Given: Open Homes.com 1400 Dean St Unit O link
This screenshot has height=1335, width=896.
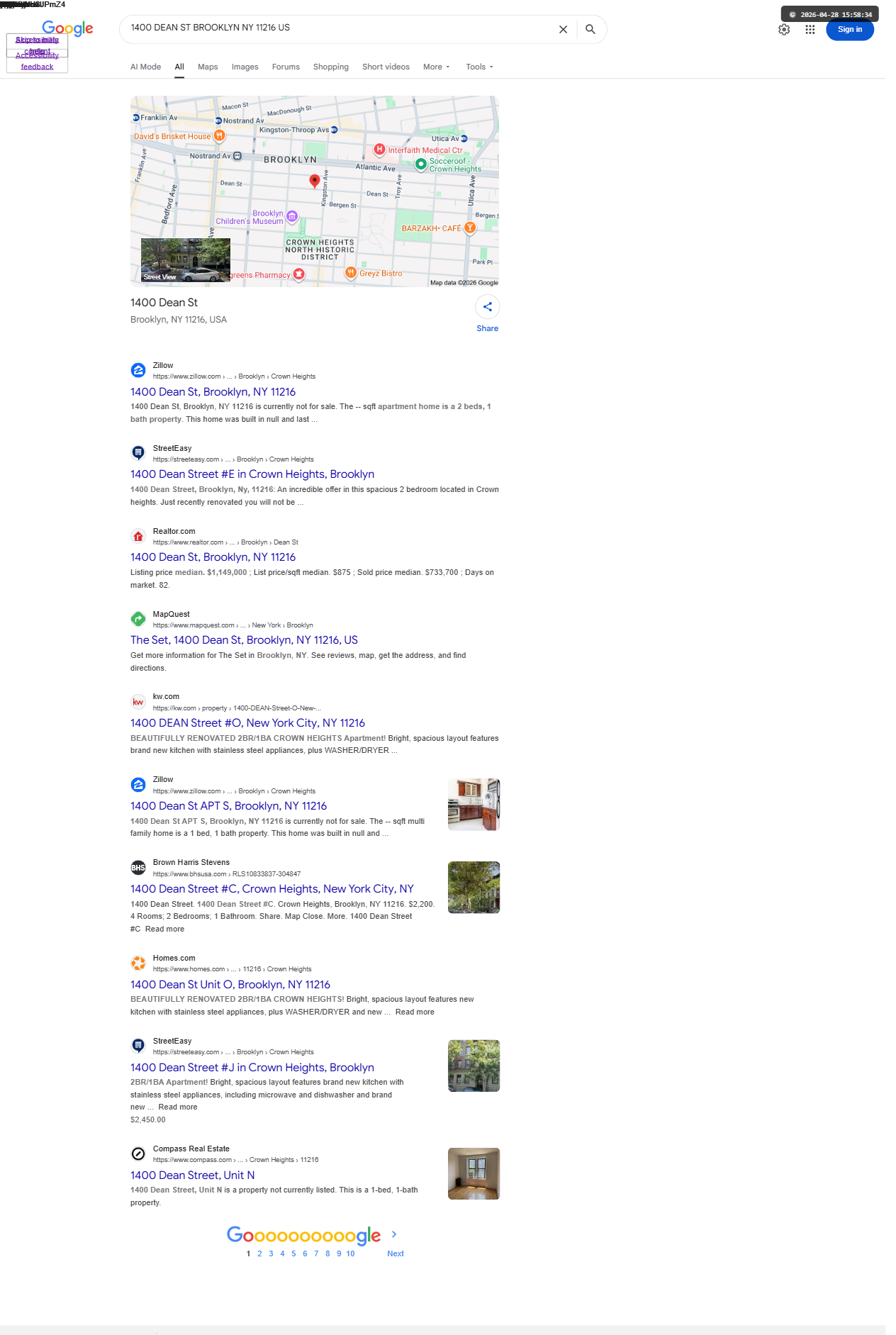Looking at the screenshot, I should (x=230, y=985).
